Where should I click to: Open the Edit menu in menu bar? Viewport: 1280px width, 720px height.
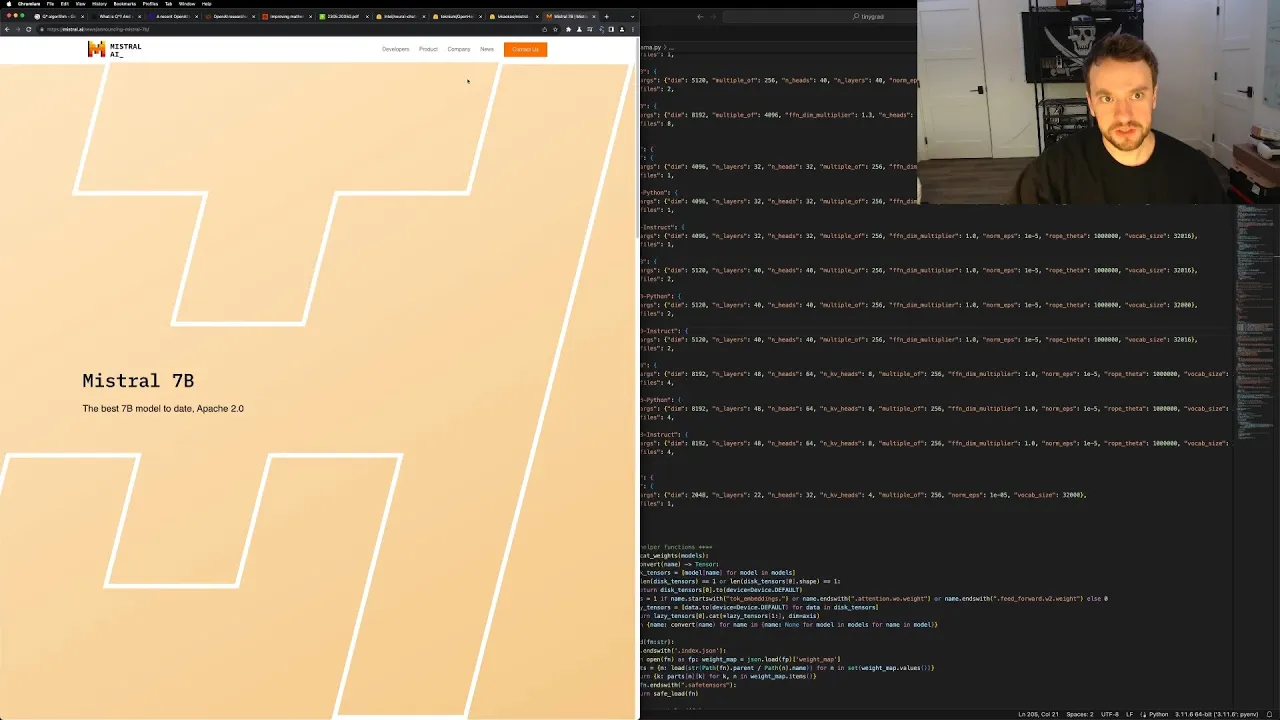coord(64,4)
